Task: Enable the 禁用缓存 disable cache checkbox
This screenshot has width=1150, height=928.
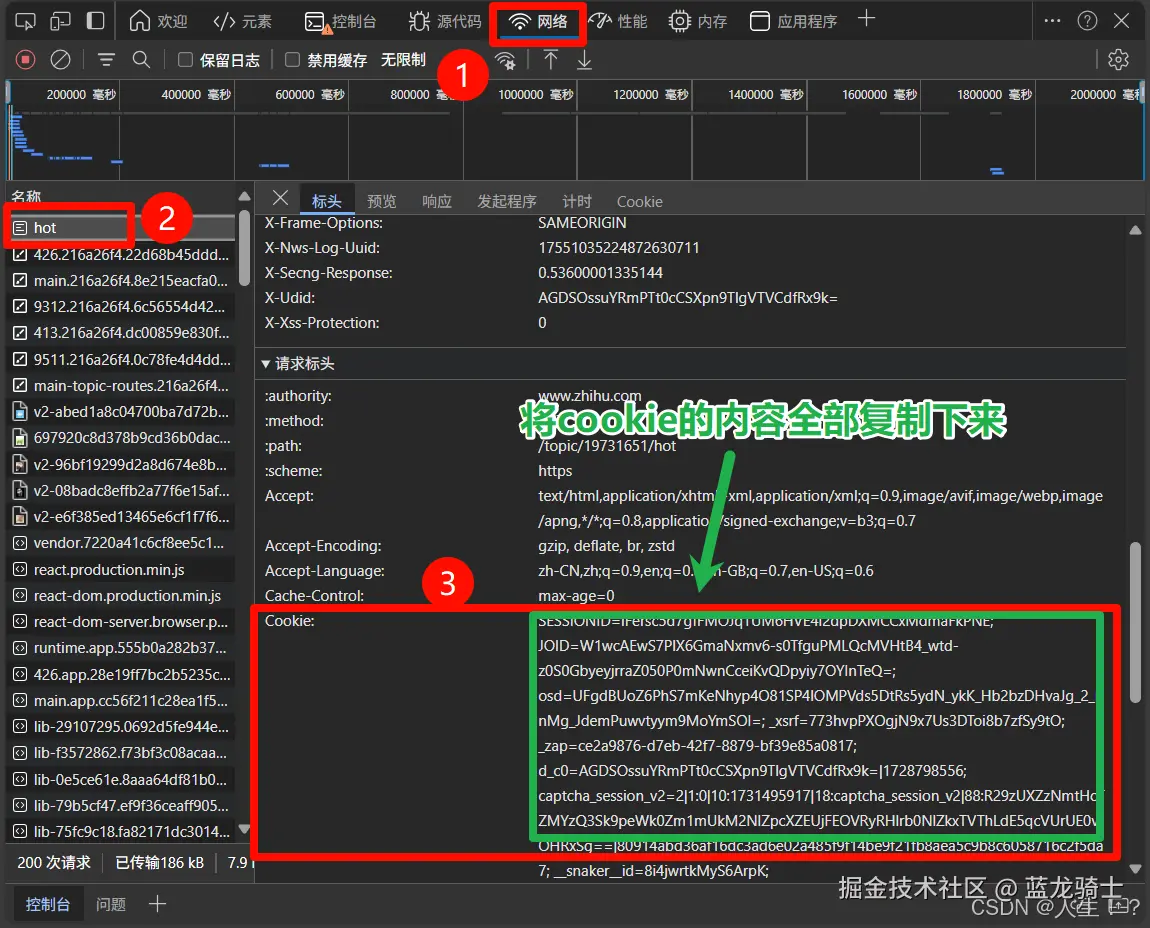Action: coord(293,59)
